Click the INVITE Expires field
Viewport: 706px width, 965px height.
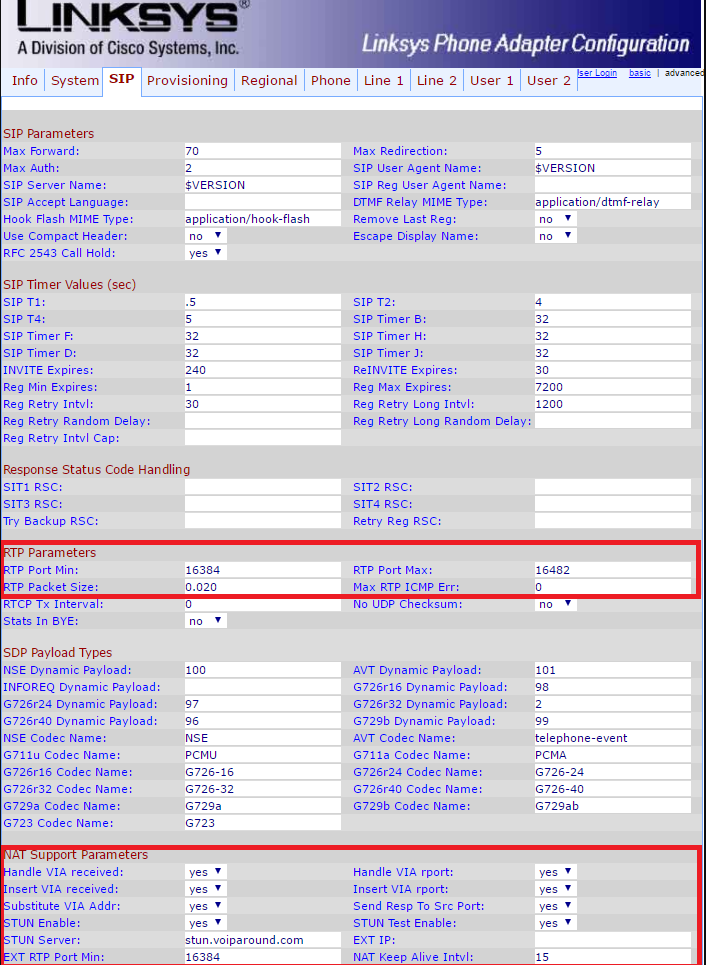263,370
